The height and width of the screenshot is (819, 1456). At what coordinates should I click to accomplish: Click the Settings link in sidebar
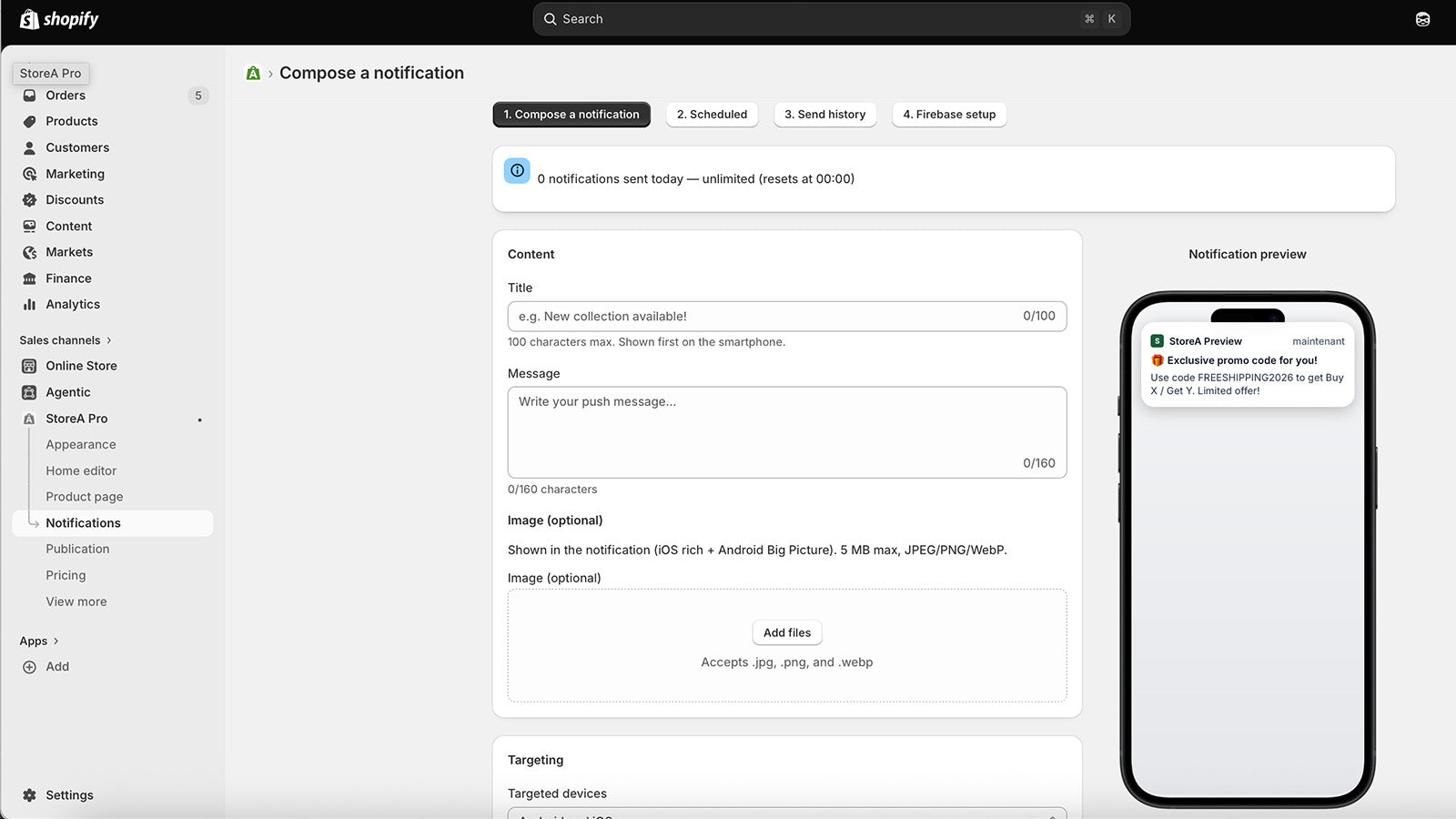pyautogui.click(x=69, y=795)
